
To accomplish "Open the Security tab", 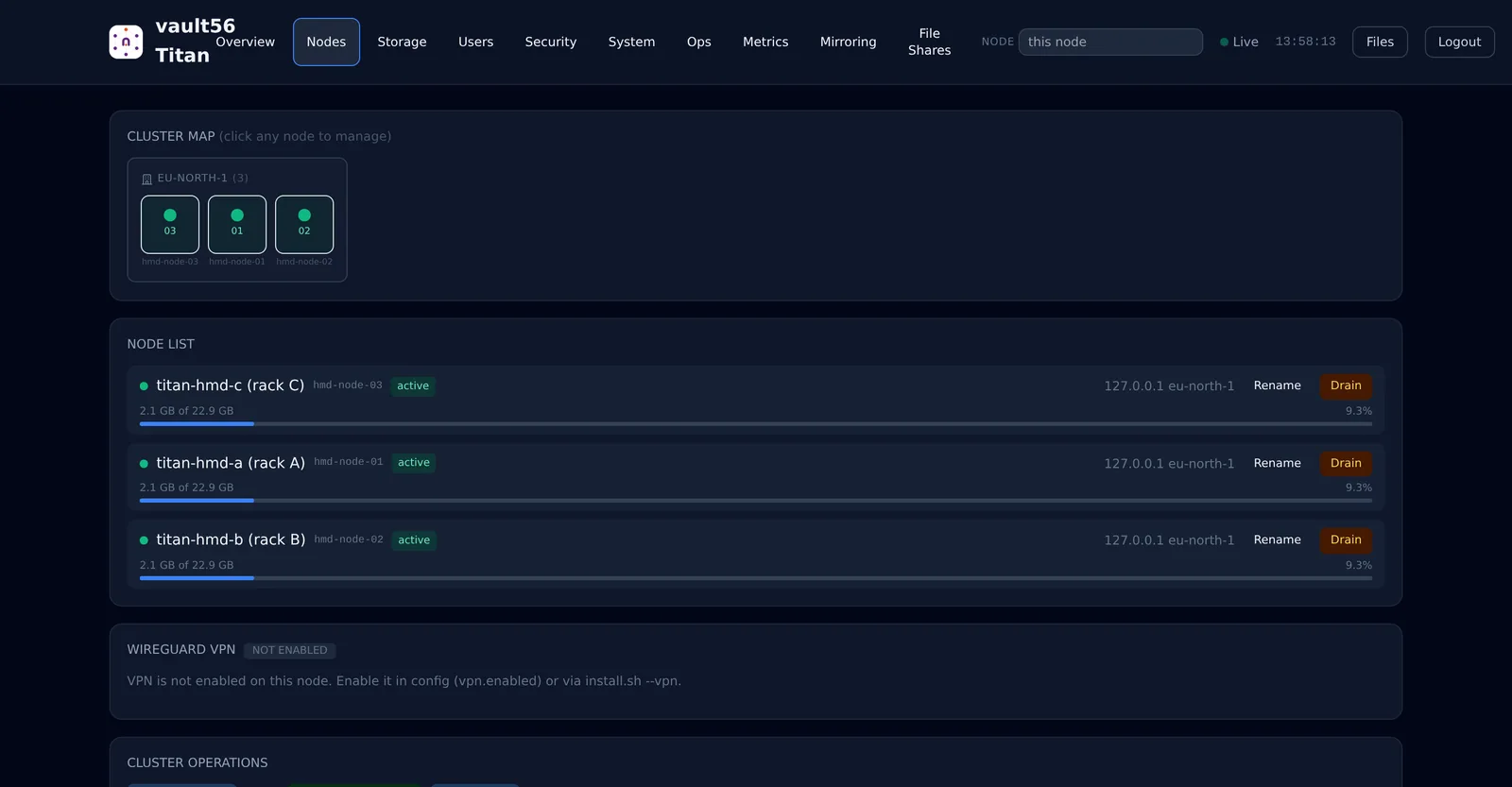I will click(551, 42).
